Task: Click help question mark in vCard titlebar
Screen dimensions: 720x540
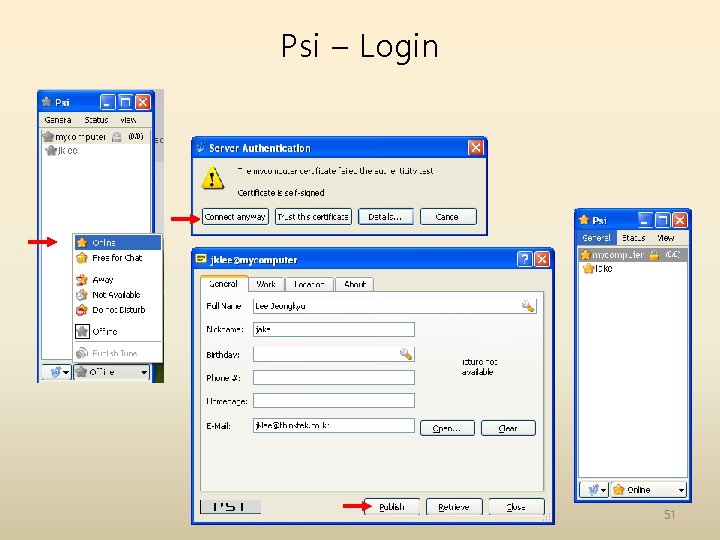Action: [x=524, y=259]
